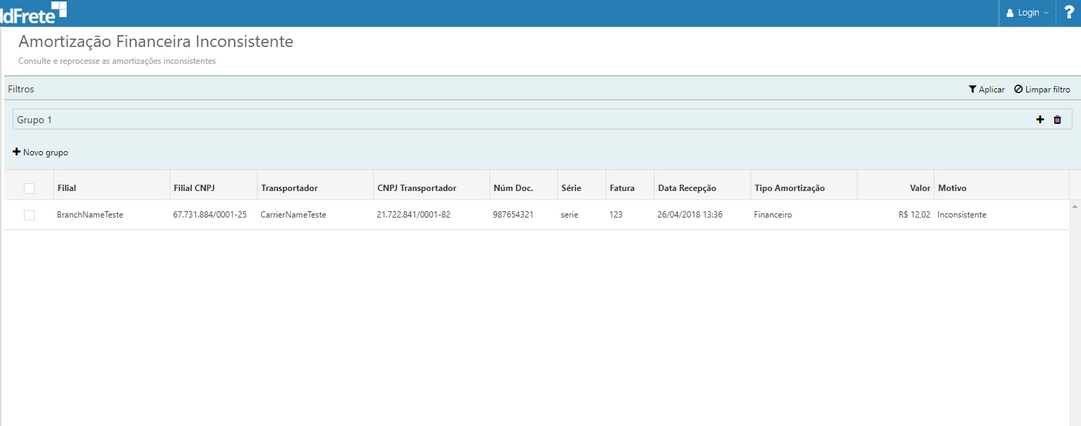The width and height of the screenshot is (1081, 426).
Task: Sort by the Valor column header
Action: 919,188
